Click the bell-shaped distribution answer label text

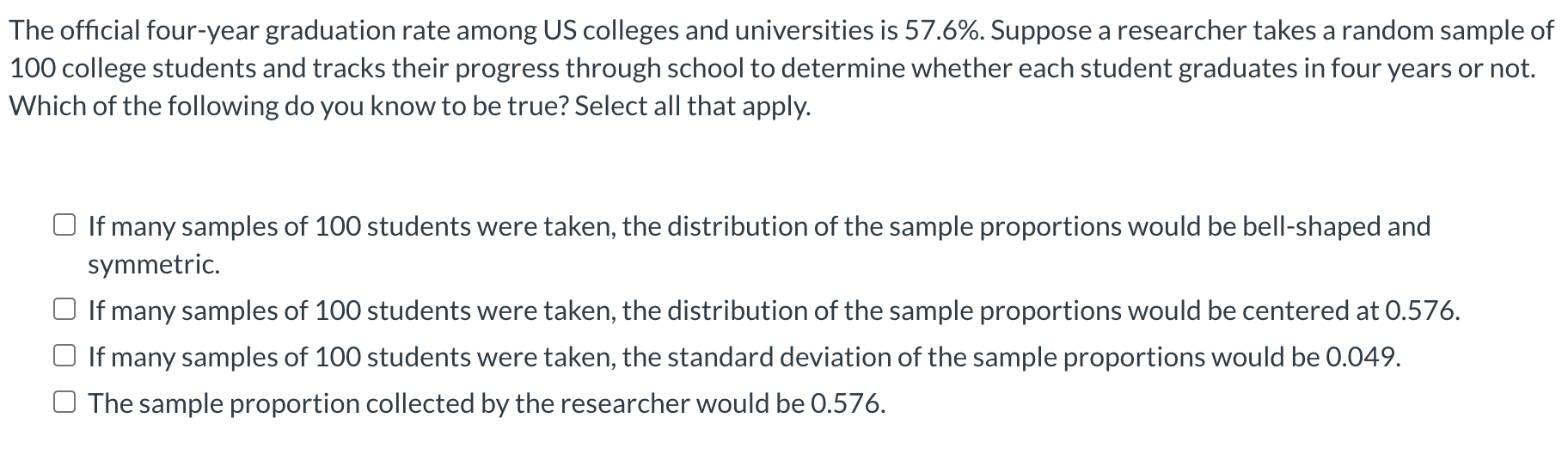point(759,244)
